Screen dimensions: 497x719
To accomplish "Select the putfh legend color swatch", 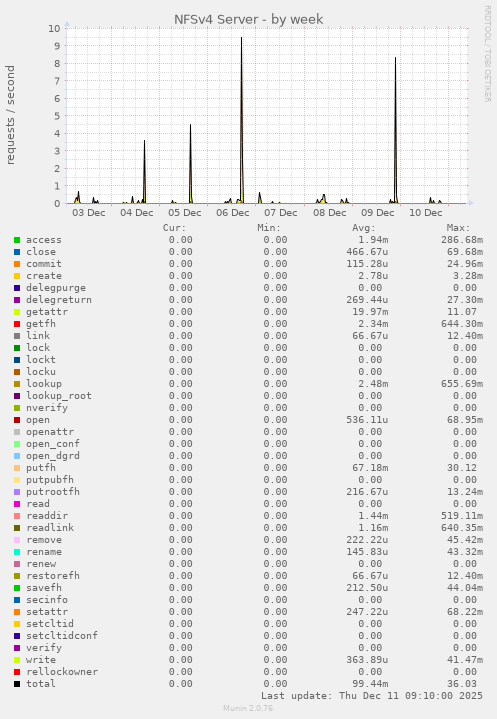I will (17, 468).
